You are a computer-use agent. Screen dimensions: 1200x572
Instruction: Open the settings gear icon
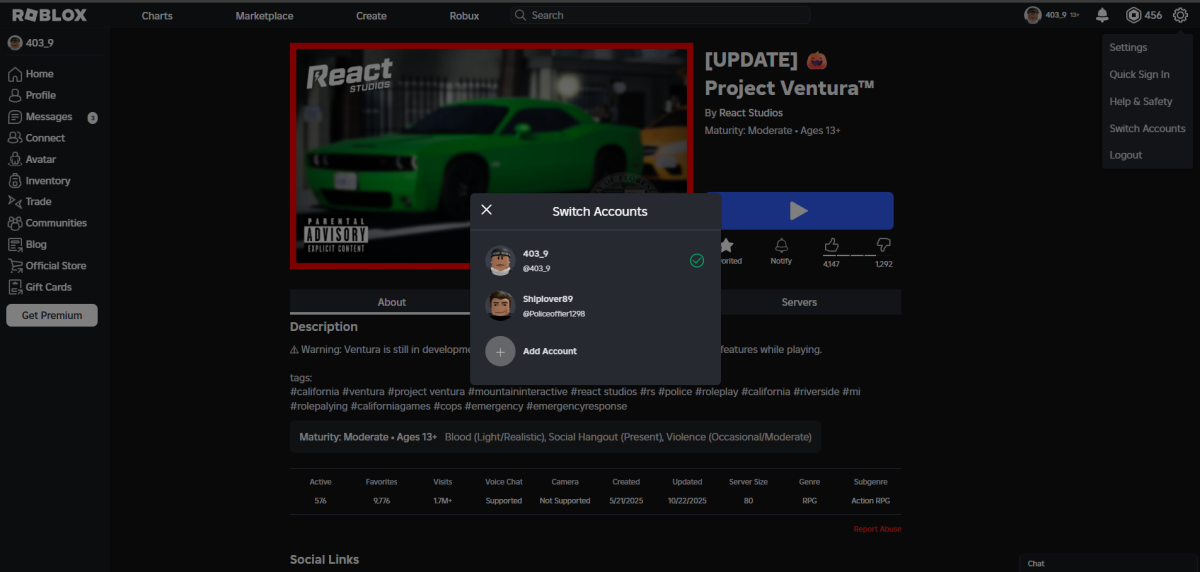tap(1180, 15)
